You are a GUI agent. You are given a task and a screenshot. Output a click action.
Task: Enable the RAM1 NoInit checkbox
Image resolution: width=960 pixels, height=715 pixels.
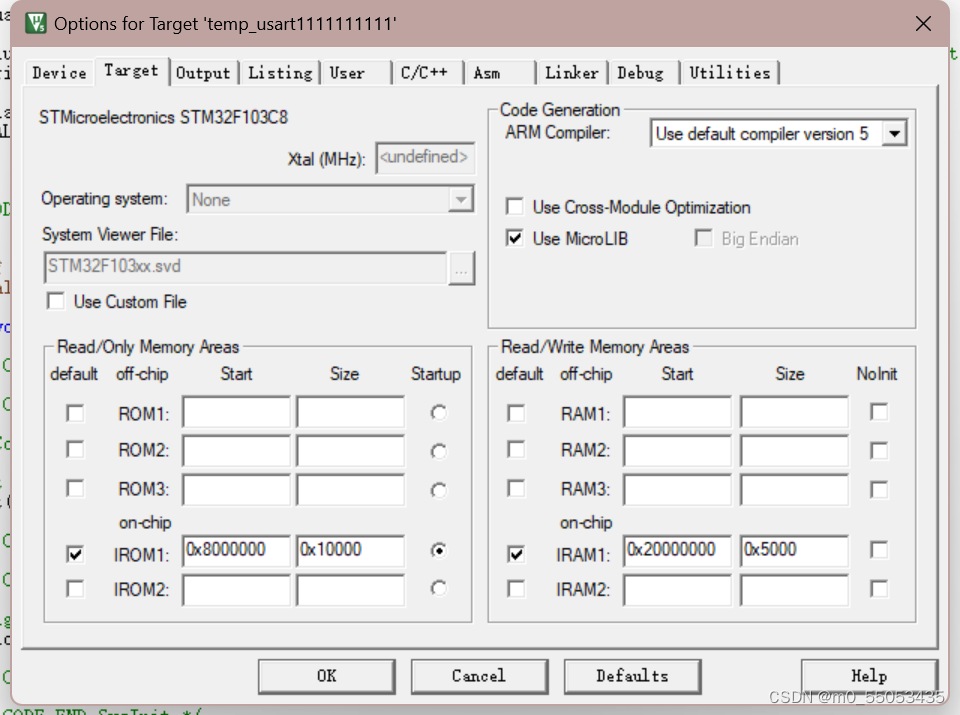click(x=879, y=412)
